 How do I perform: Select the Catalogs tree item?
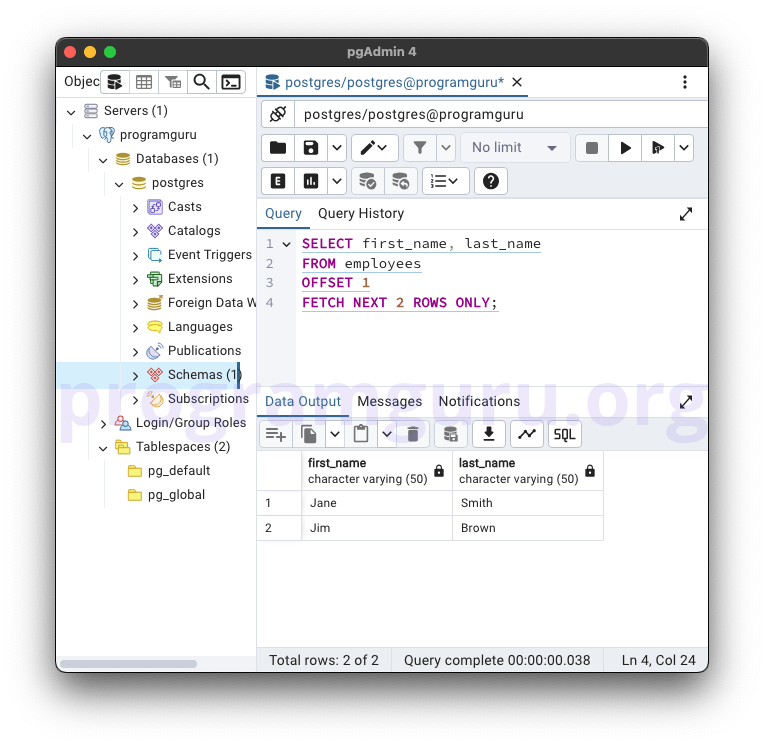pyautogui.click(x=194, y=230)
